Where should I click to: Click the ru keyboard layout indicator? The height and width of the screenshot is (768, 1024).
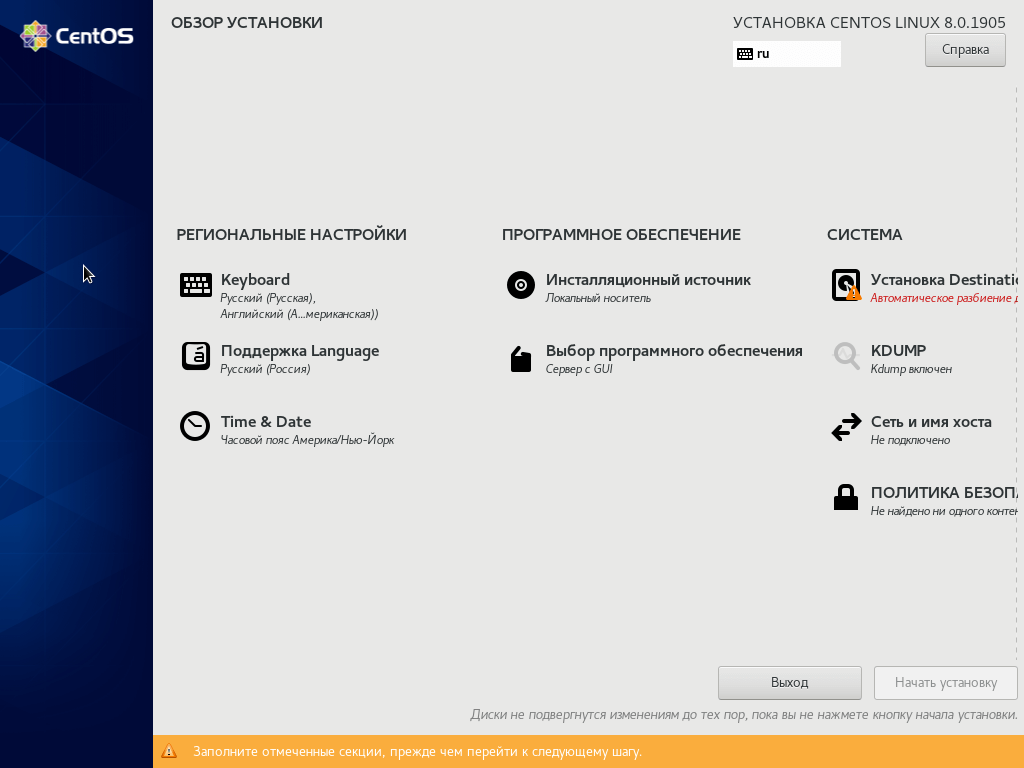click(786, 54)
